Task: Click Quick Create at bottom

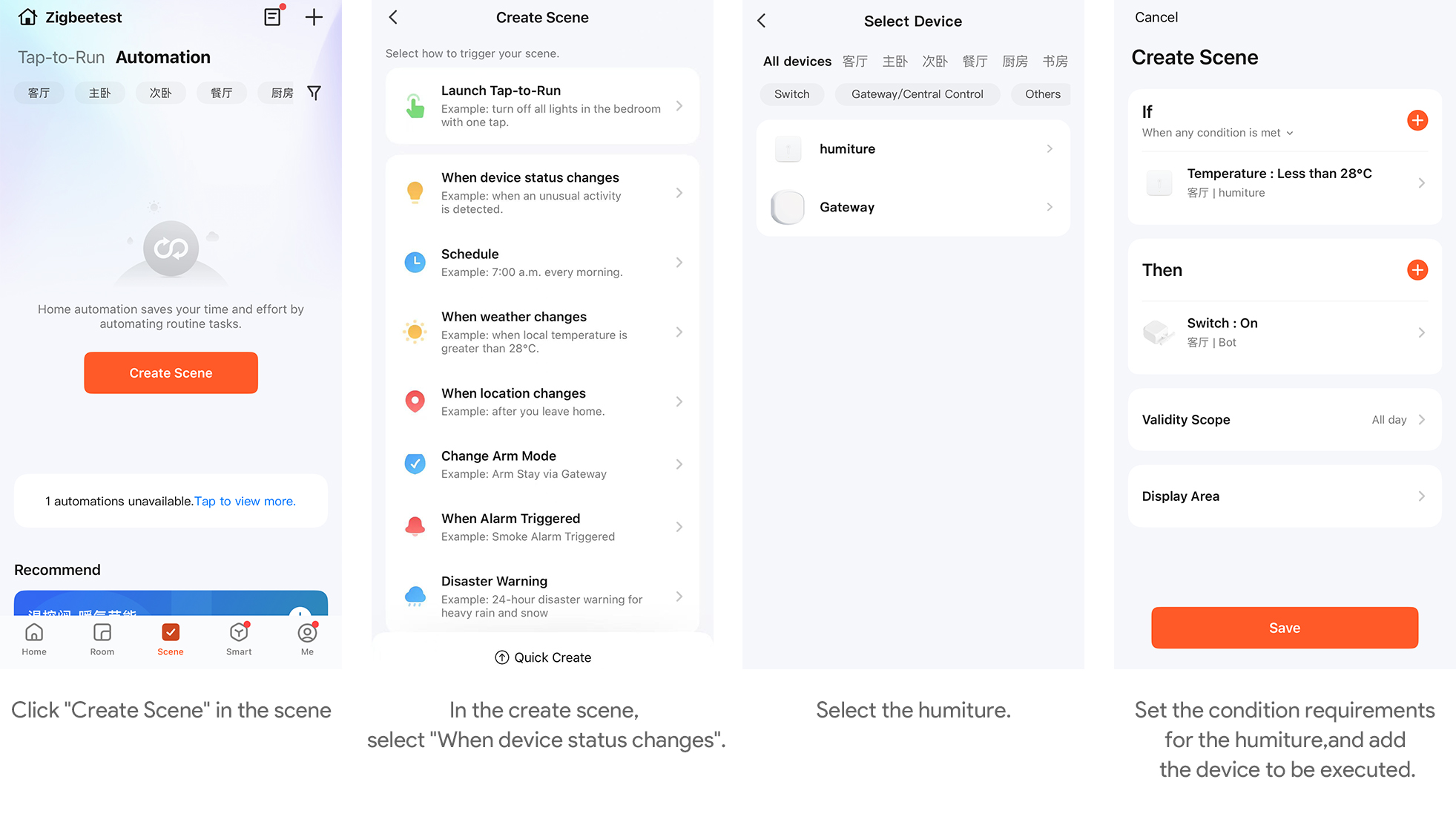Action: (x=542, y=657)
